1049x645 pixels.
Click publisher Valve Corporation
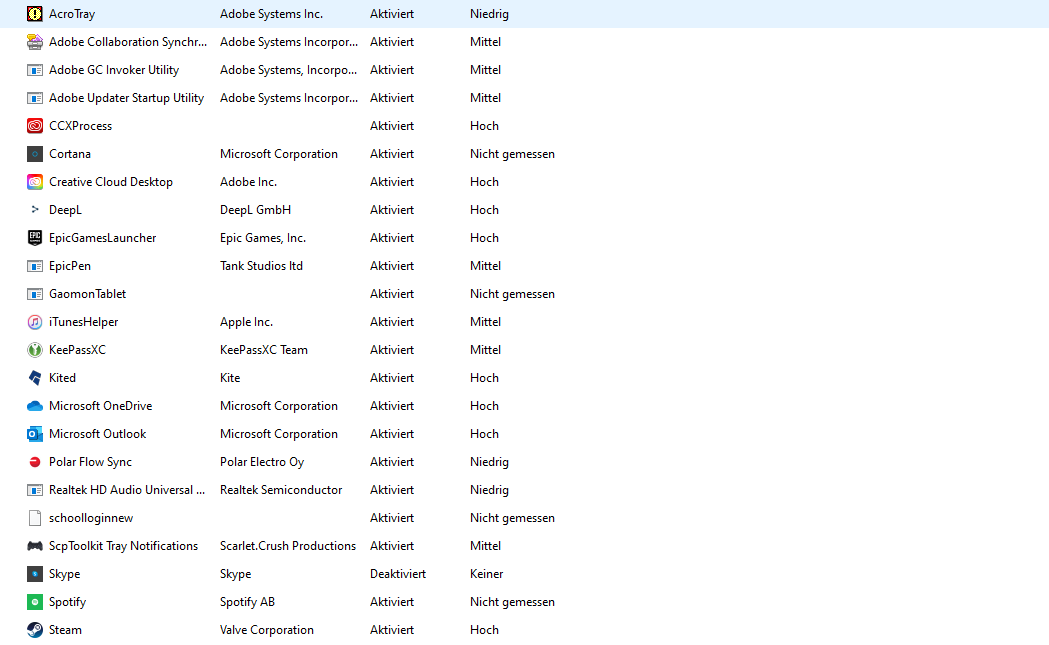pos(267,630)
